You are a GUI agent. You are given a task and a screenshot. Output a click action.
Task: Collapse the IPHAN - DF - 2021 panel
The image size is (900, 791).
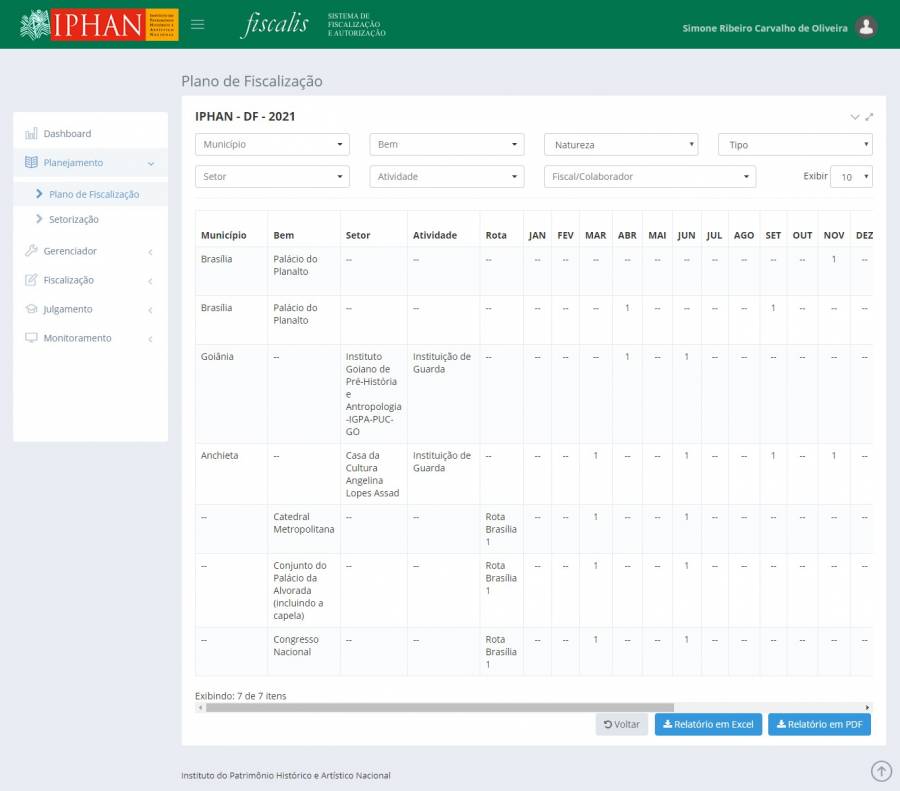coord(855,117)
